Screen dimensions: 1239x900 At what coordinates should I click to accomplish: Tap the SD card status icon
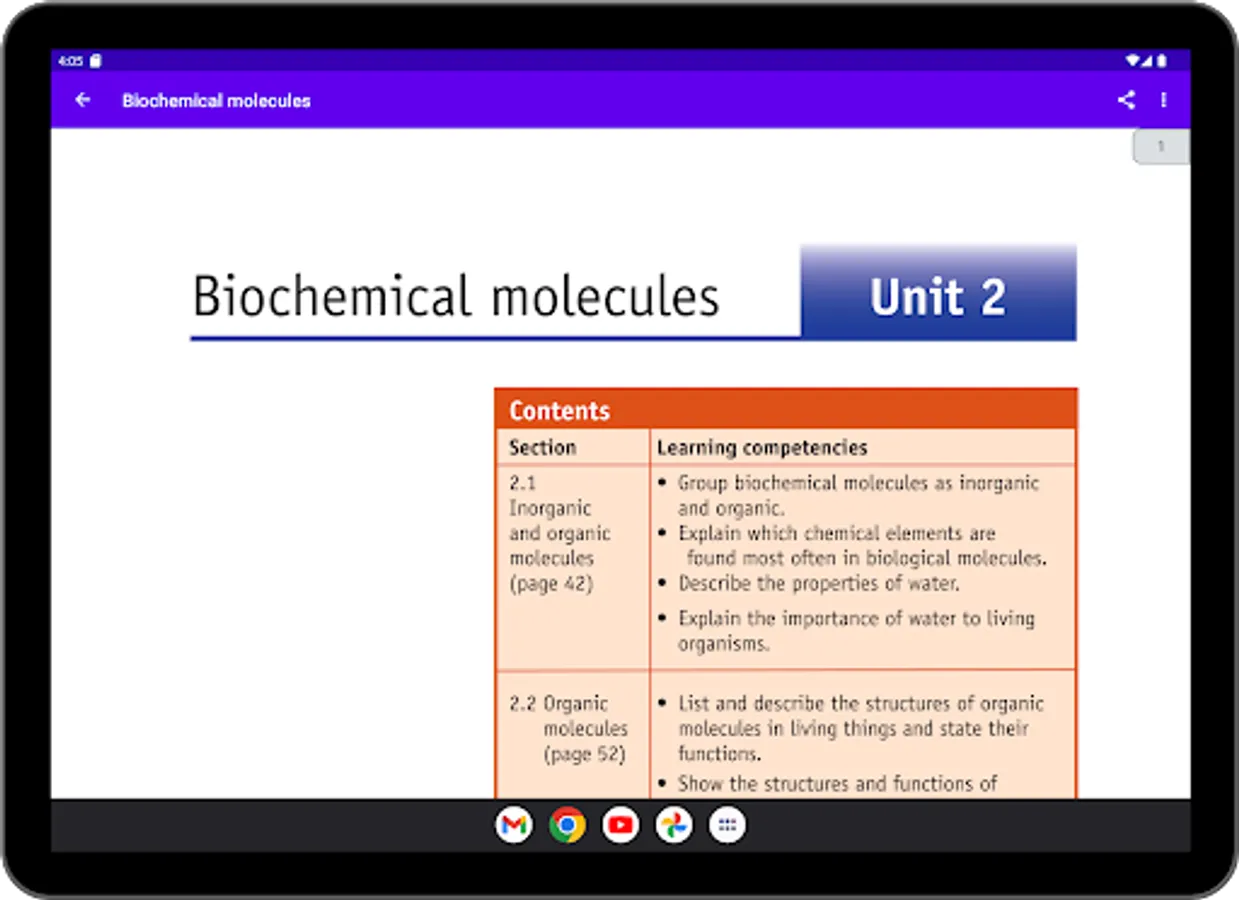[96, 61]
